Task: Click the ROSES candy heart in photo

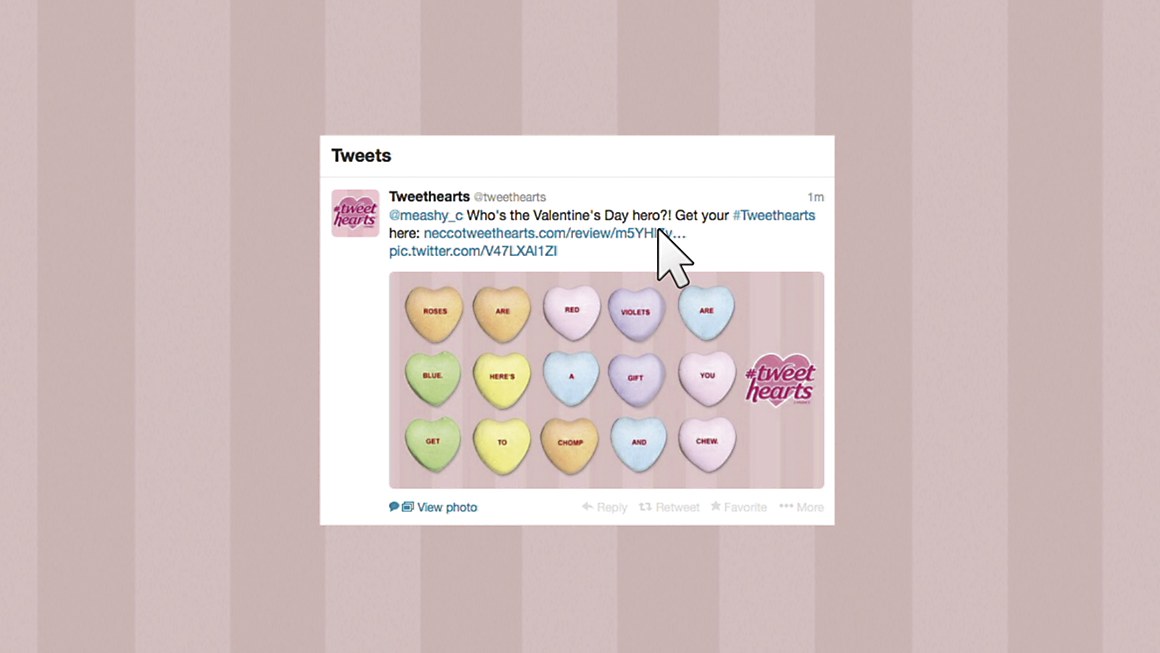Action: [x=434, y=314]
